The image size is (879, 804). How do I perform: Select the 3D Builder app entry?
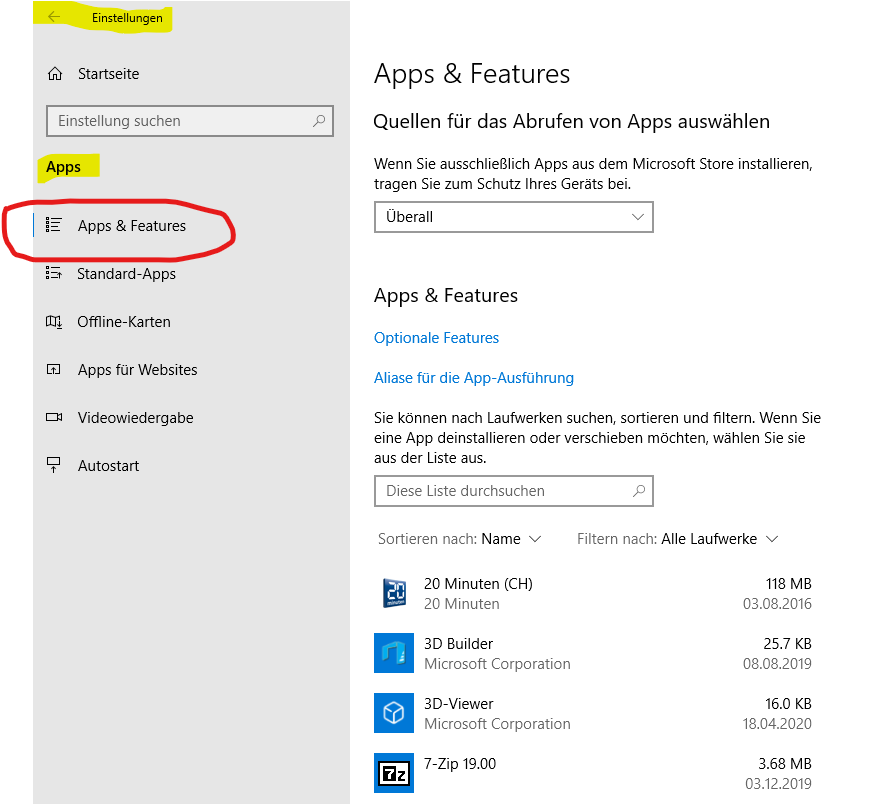click(593, 653)
